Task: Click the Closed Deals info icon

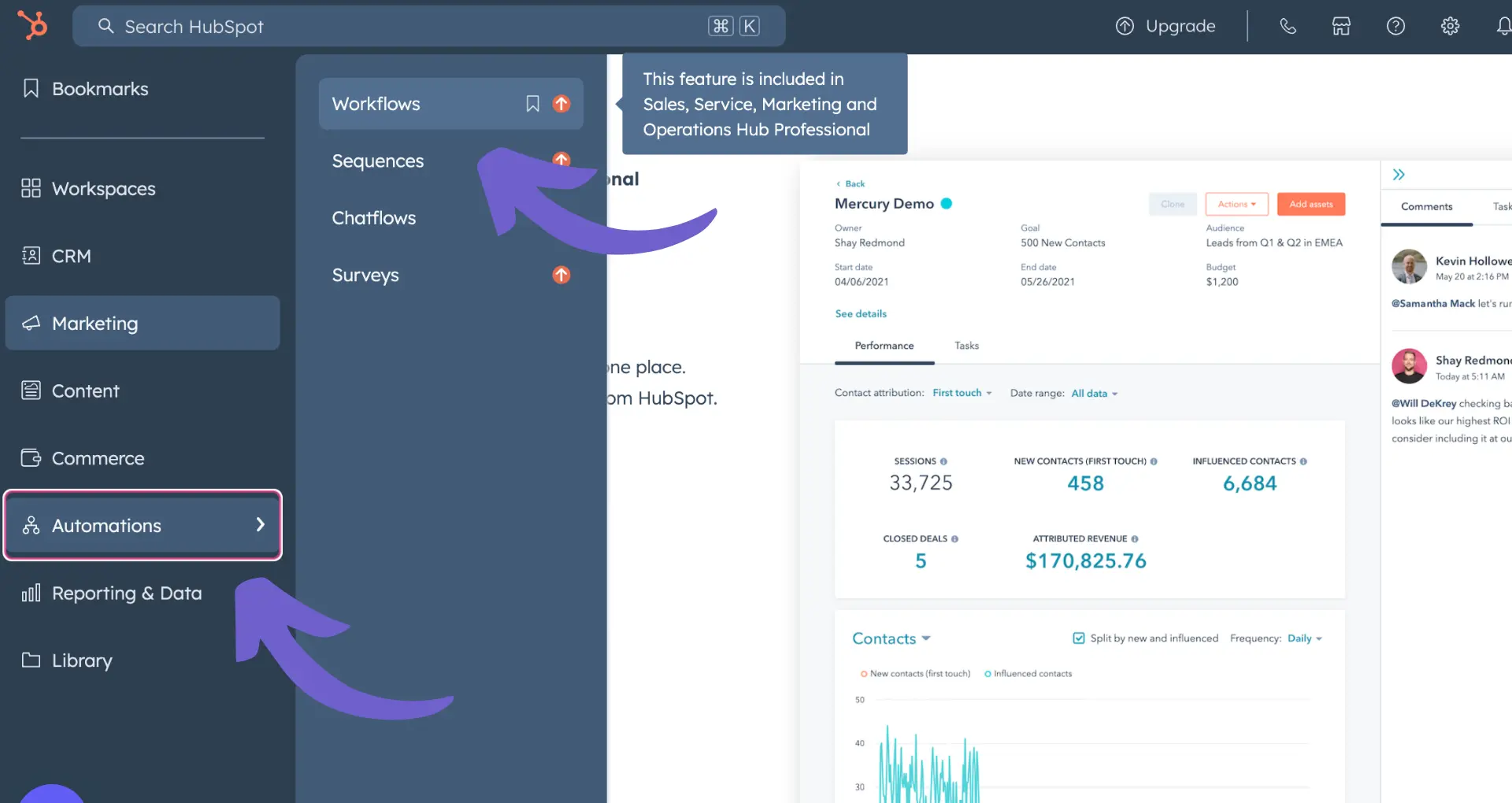Action: [954, 539]
